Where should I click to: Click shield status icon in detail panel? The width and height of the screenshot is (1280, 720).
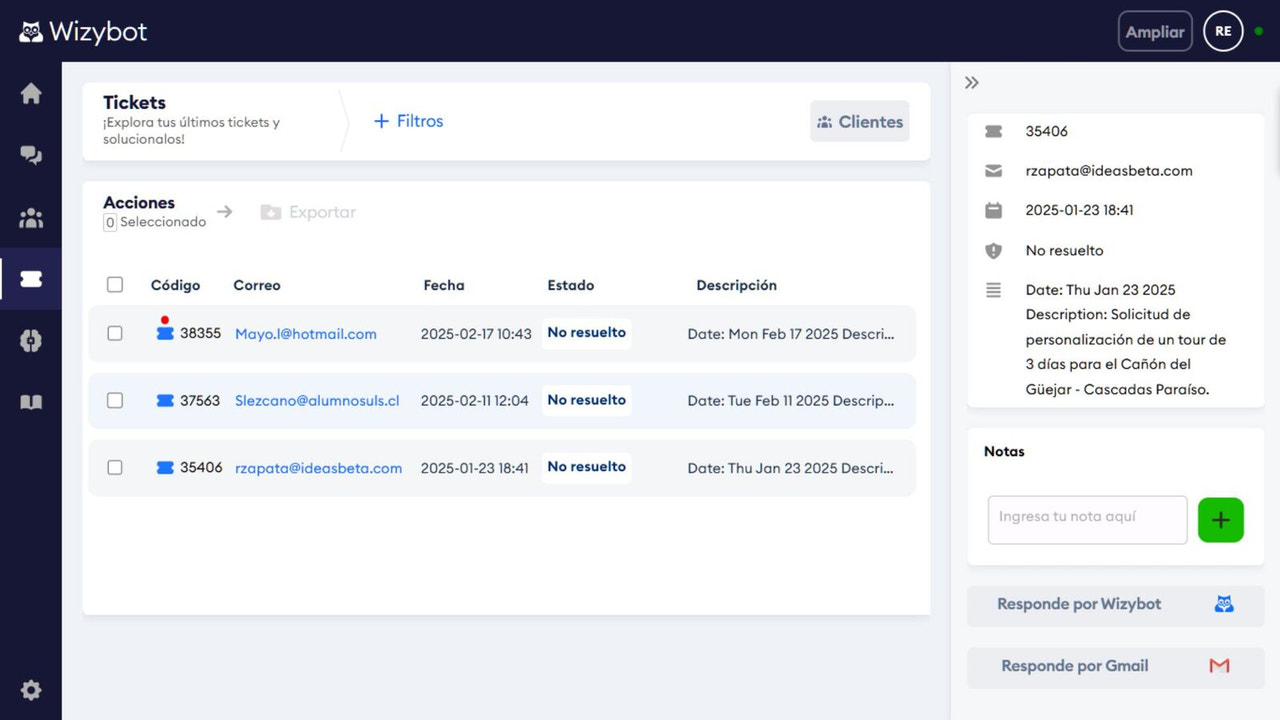(x=993, y=251)
